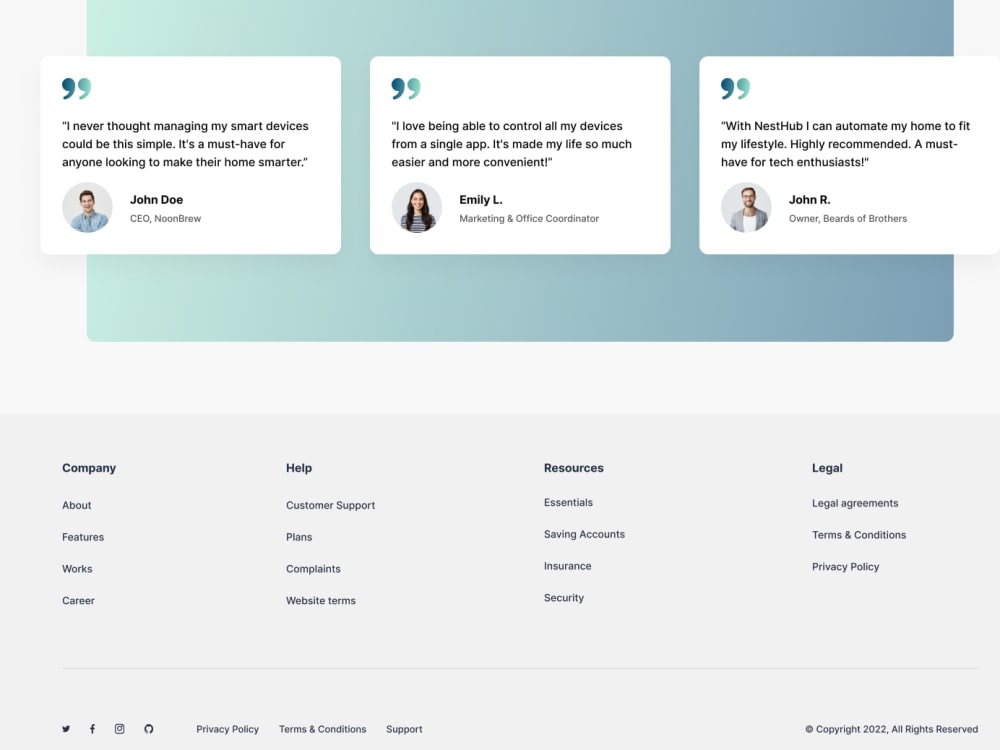Open the Works footer link
The image size is (1000, 750).
[77, 569]
